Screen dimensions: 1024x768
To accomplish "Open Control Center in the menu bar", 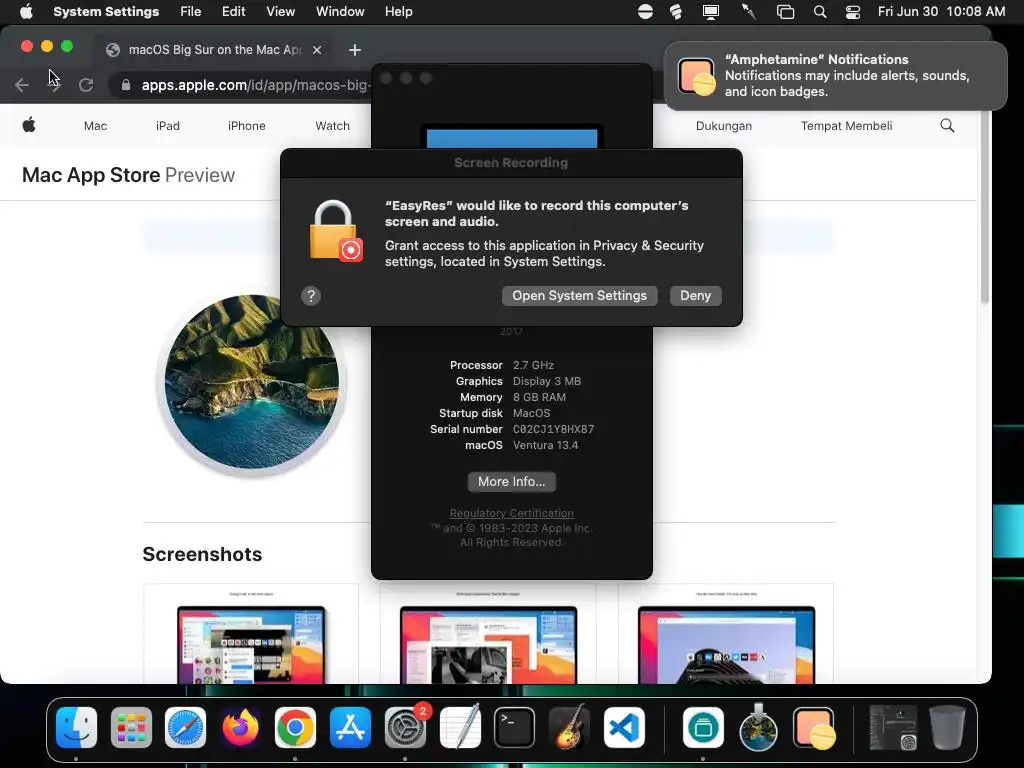I will click(x=852, y=12).
